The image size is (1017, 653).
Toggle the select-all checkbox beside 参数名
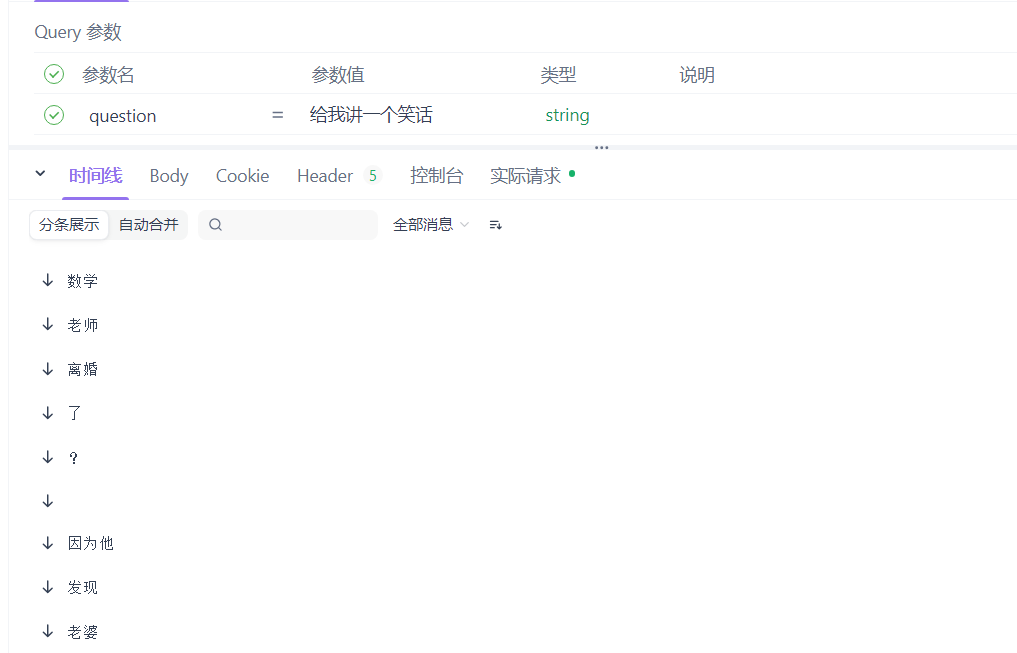[54, 74]
